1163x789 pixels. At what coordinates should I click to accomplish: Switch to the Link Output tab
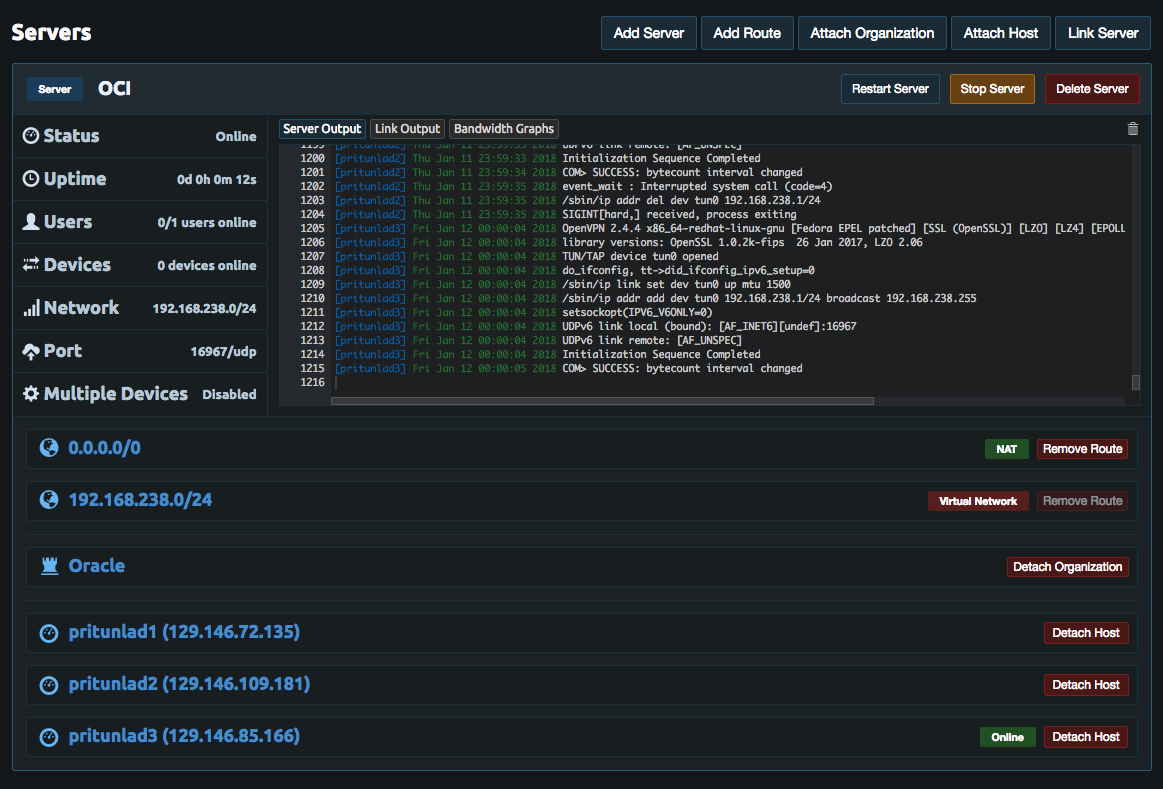tap(407, 129)
